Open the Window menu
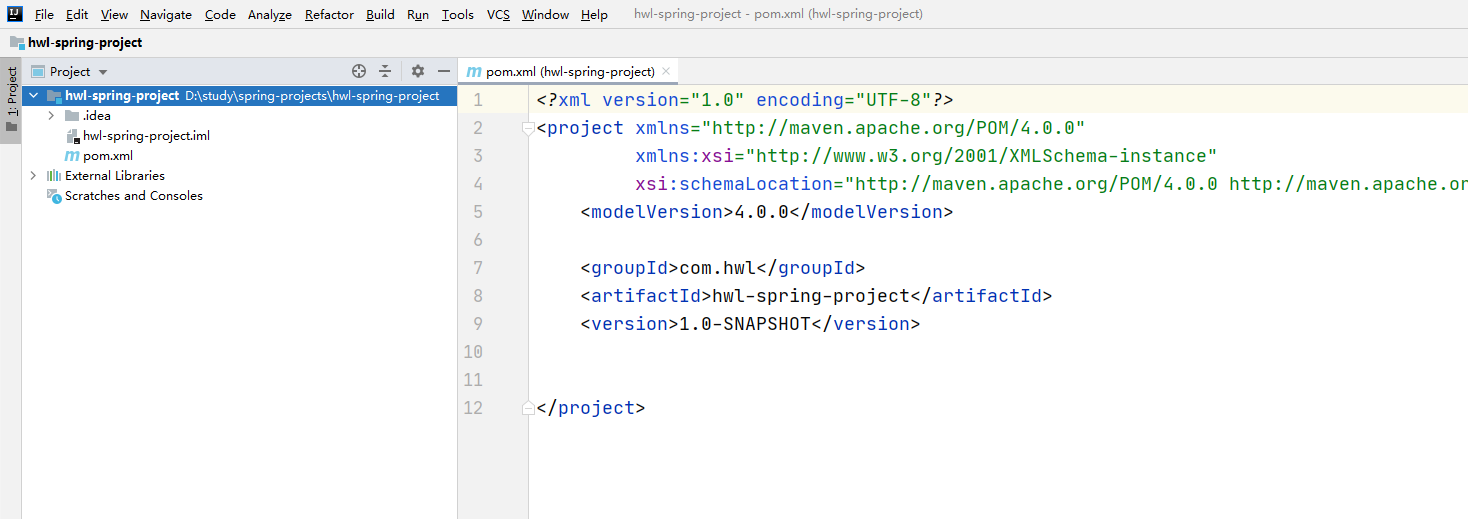The width and height of the screenshot is (1468, 519). point(545,15)
